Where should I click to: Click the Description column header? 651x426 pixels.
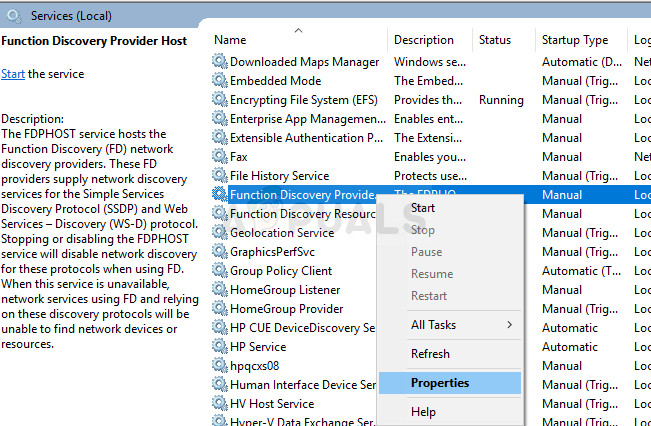pyautogui.click(x=423, y=40)
